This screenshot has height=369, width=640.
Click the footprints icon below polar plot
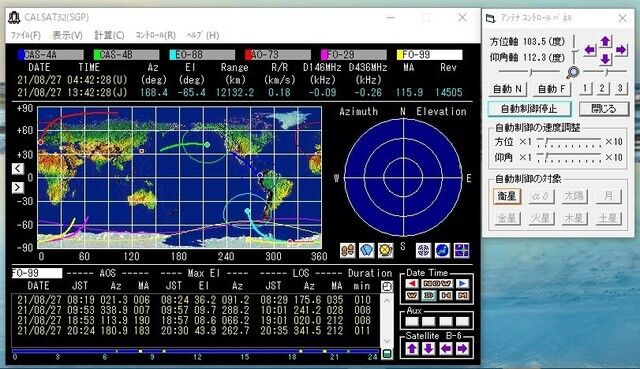(348, 250)
